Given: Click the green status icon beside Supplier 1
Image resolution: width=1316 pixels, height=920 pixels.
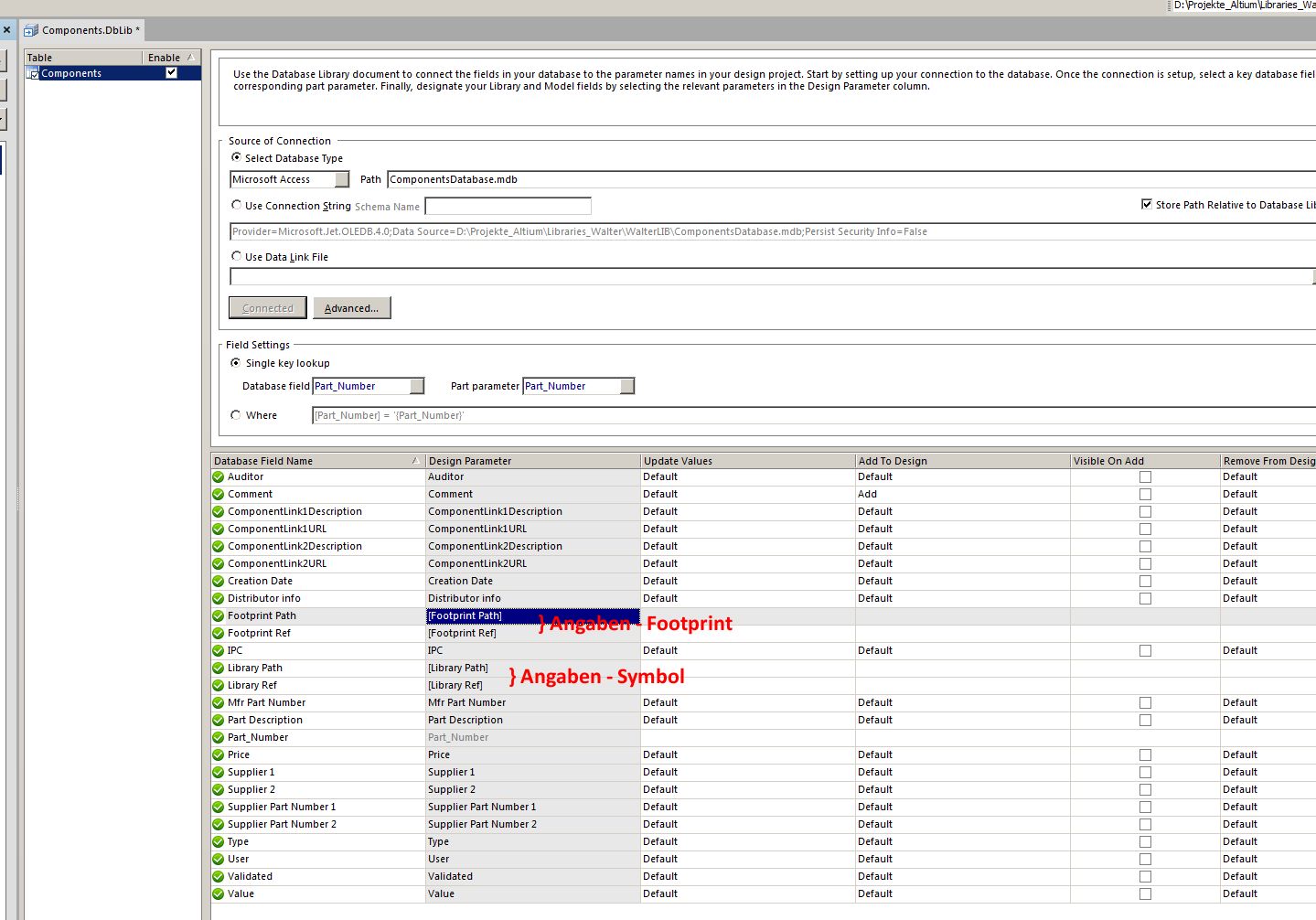Looking at the screenshot, I should 218,773.
